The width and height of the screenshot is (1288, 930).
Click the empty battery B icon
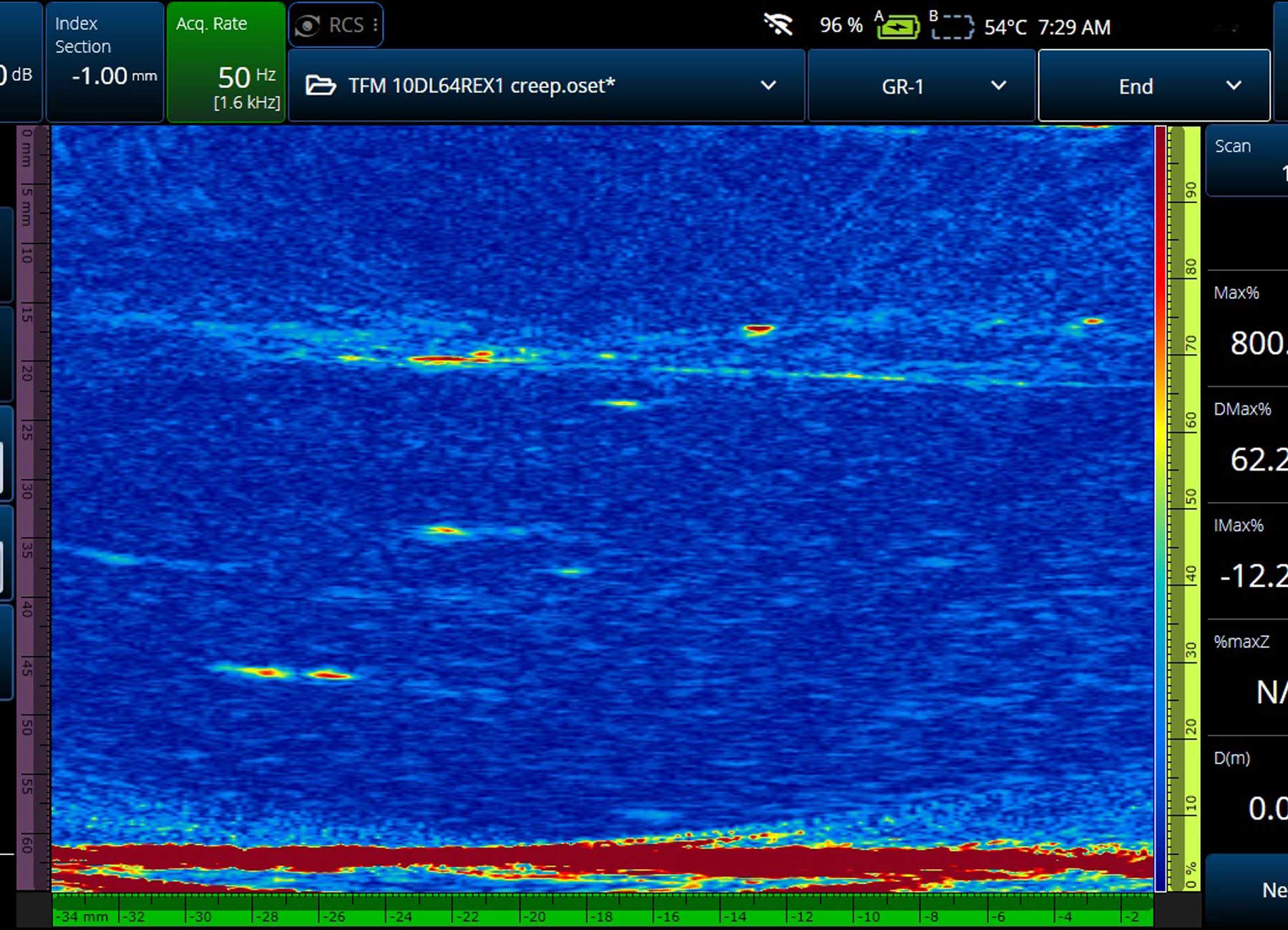pos(952,27)
